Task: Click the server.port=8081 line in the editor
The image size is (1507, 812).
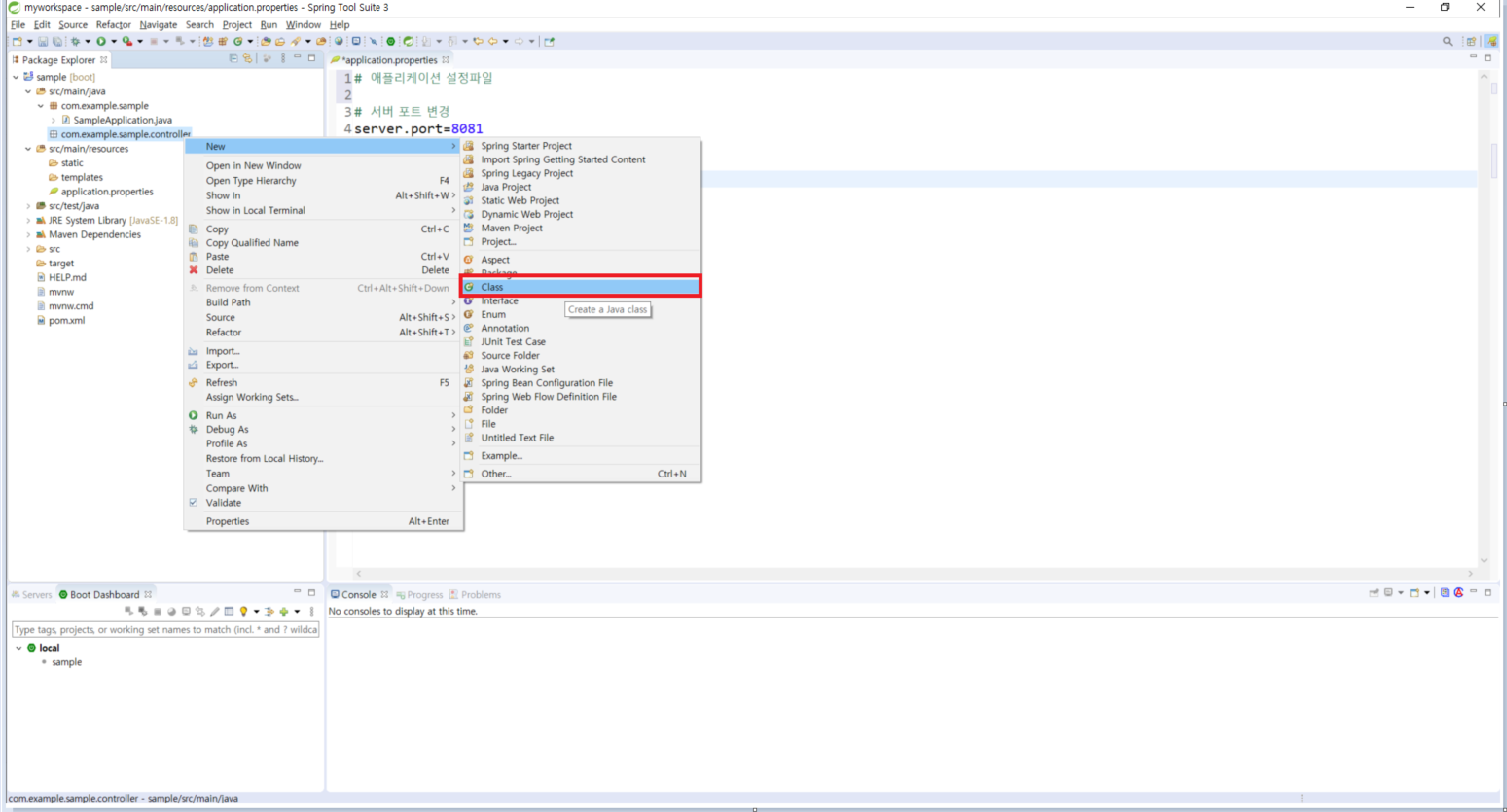Action: coord(418,128)
